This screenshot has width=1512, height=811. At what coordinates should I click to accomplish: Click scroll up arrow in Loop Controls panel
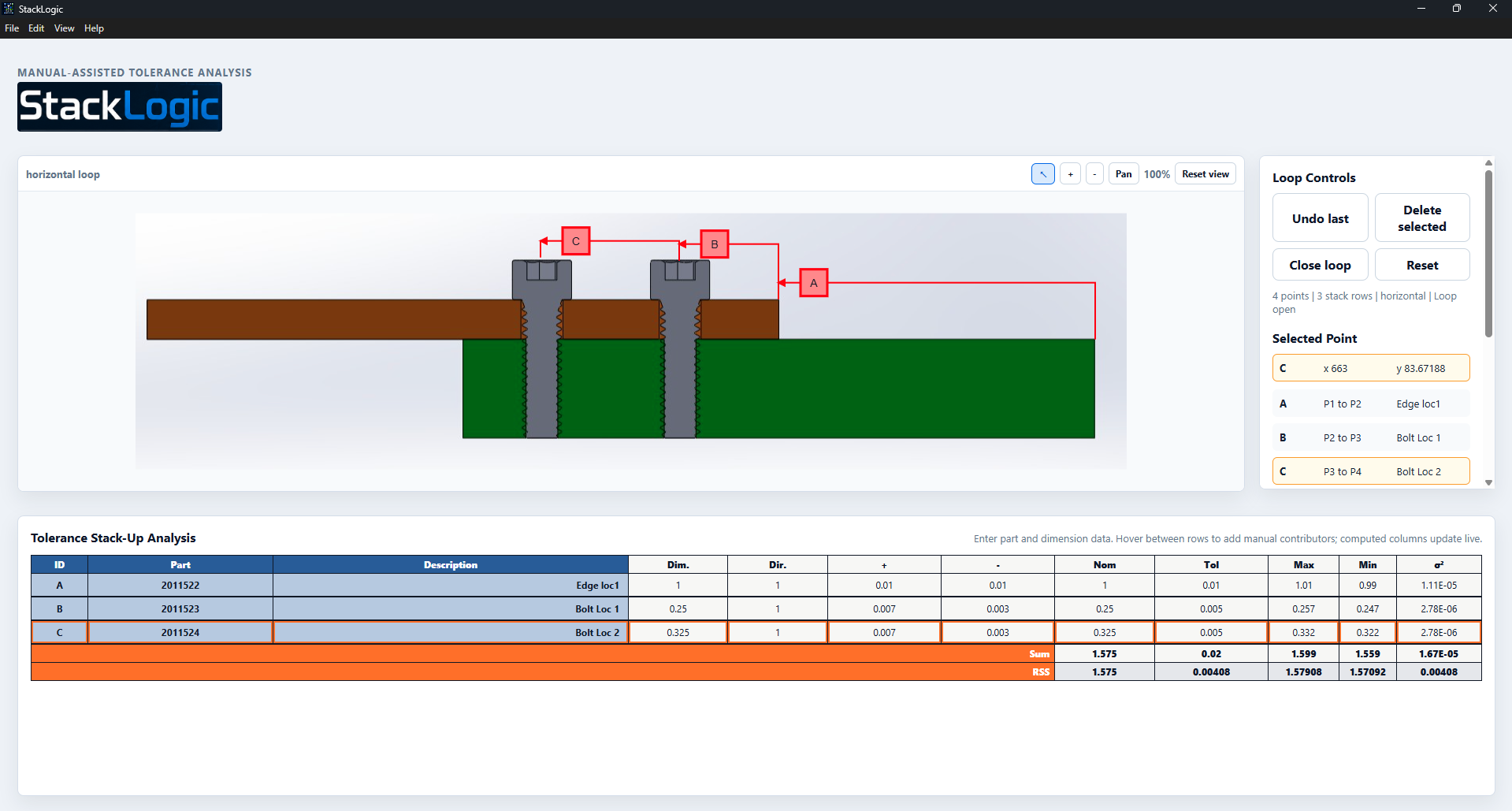[x=1488, y=163]
